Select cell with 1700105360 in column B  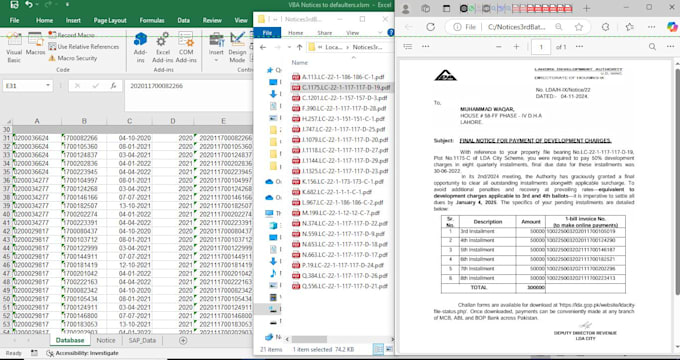[85, 147]
